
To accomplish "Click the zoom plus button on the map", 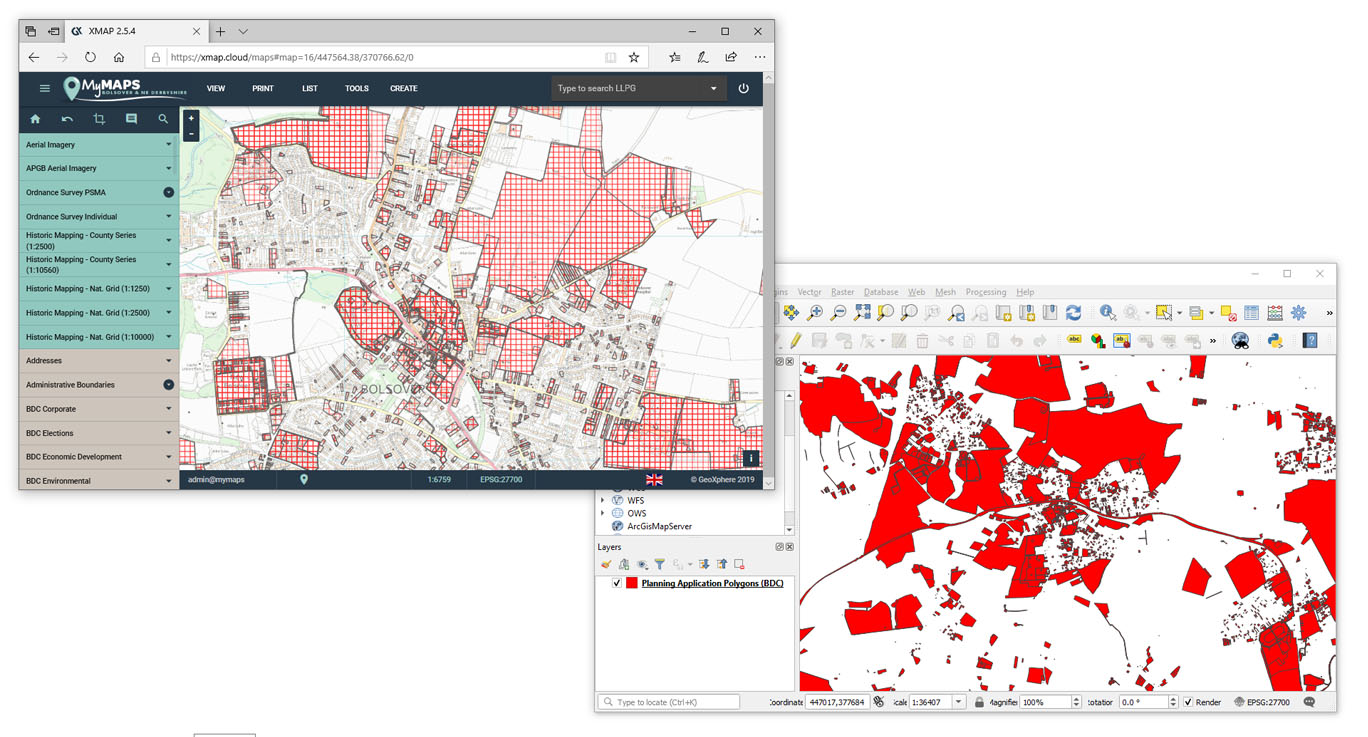I will (x=190, y=118).
